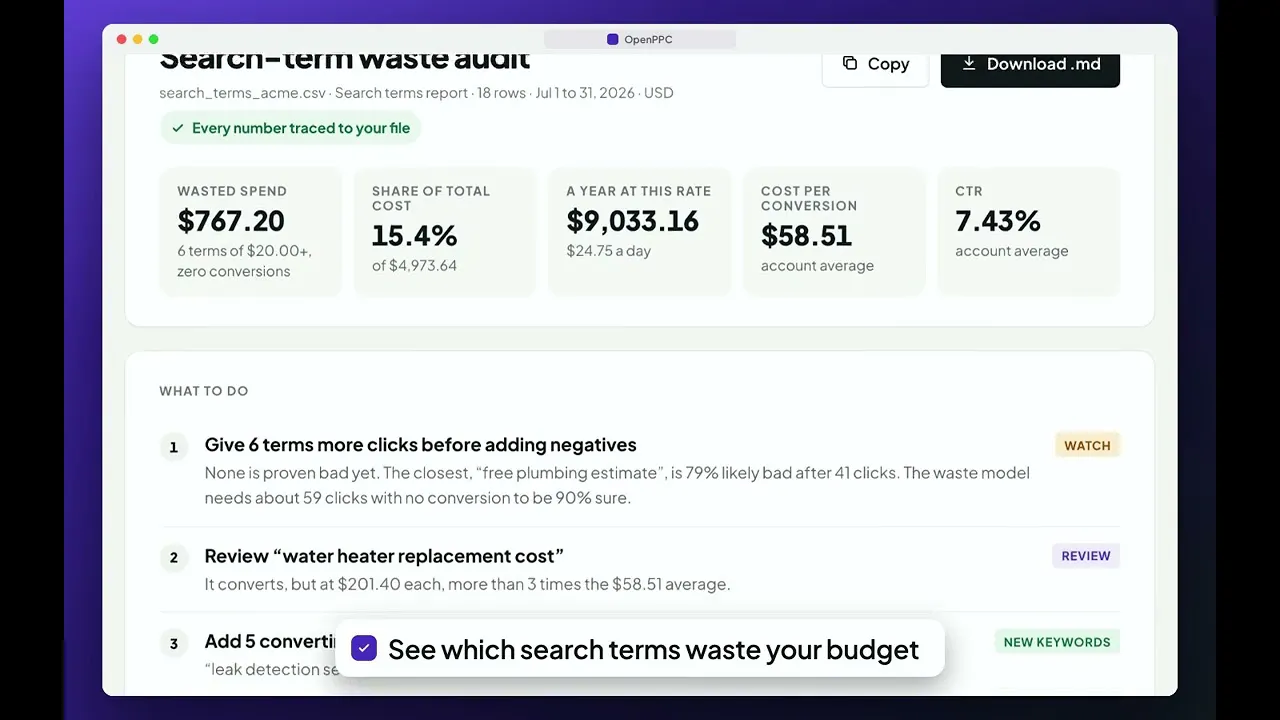The width and height of the screenshot is (1280, 720).
Task: Click the "free plumbing estimate" explanation text
Action: coord(617,485)
